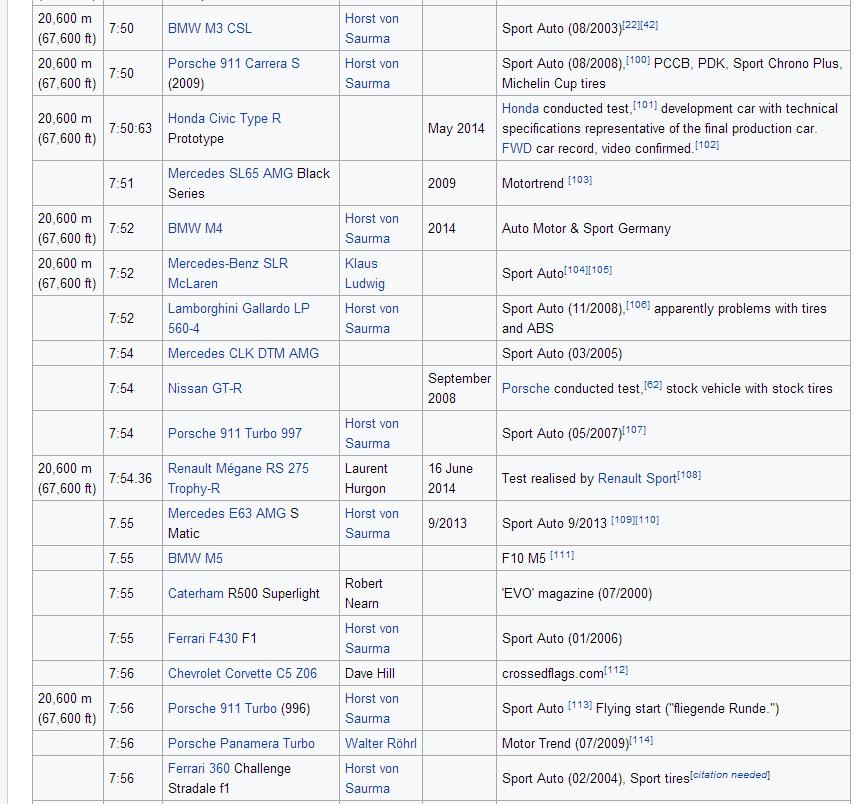866x804 pixels.
Task: Open citation reference [106]
Action: click(x=638, y=305)
